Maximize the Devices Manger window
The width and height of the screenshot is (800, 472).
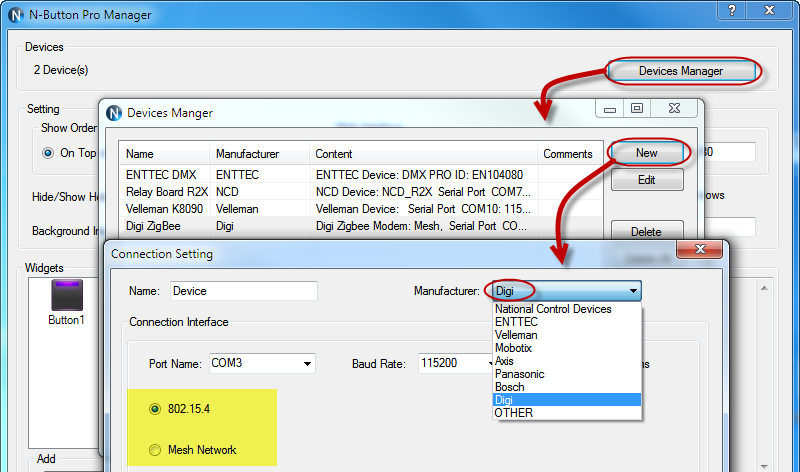pyautogui.click(x=637, y=108)
